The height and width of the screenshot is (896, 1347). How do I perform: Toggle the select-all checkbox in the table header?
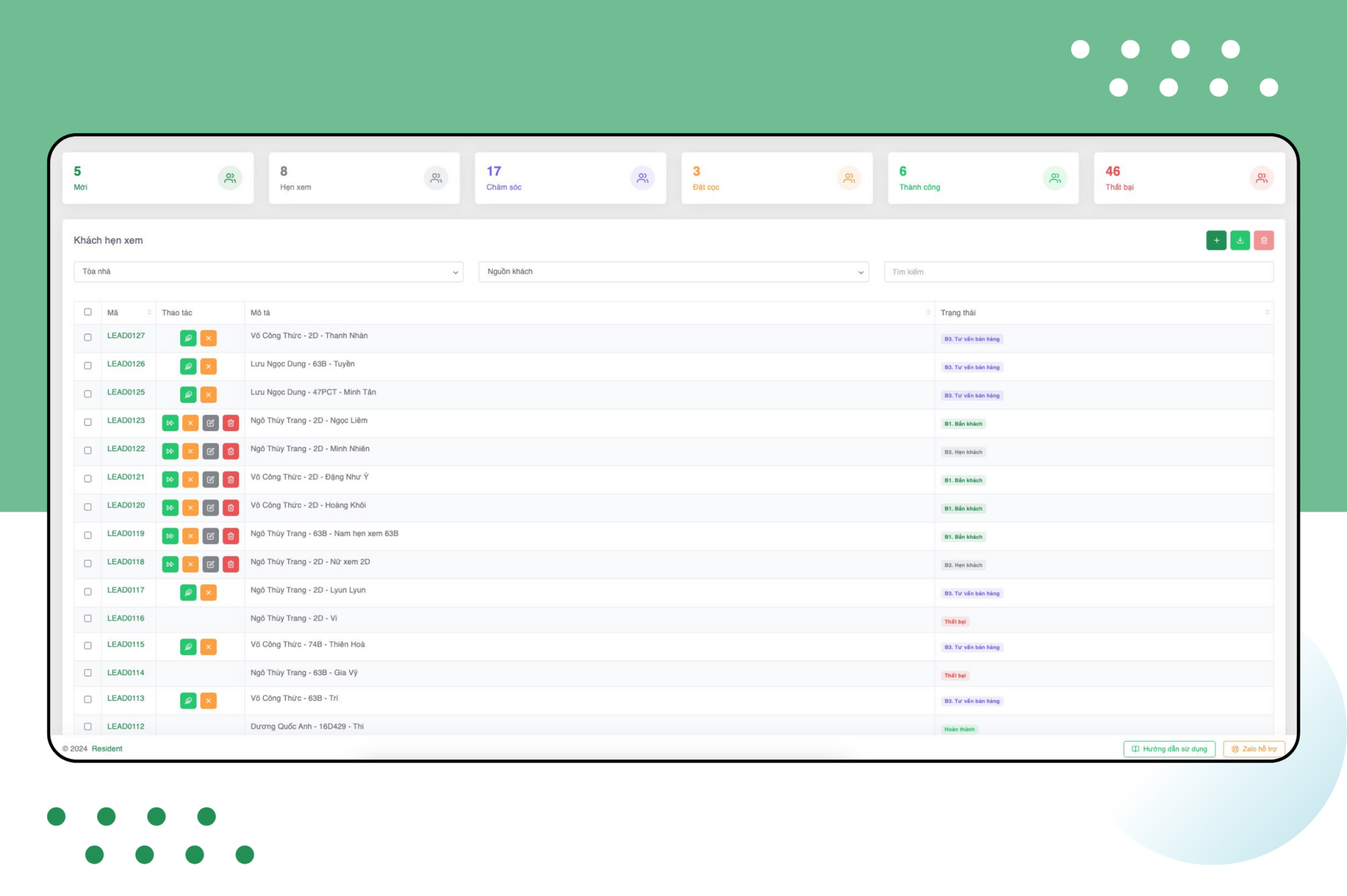[87, 312]
